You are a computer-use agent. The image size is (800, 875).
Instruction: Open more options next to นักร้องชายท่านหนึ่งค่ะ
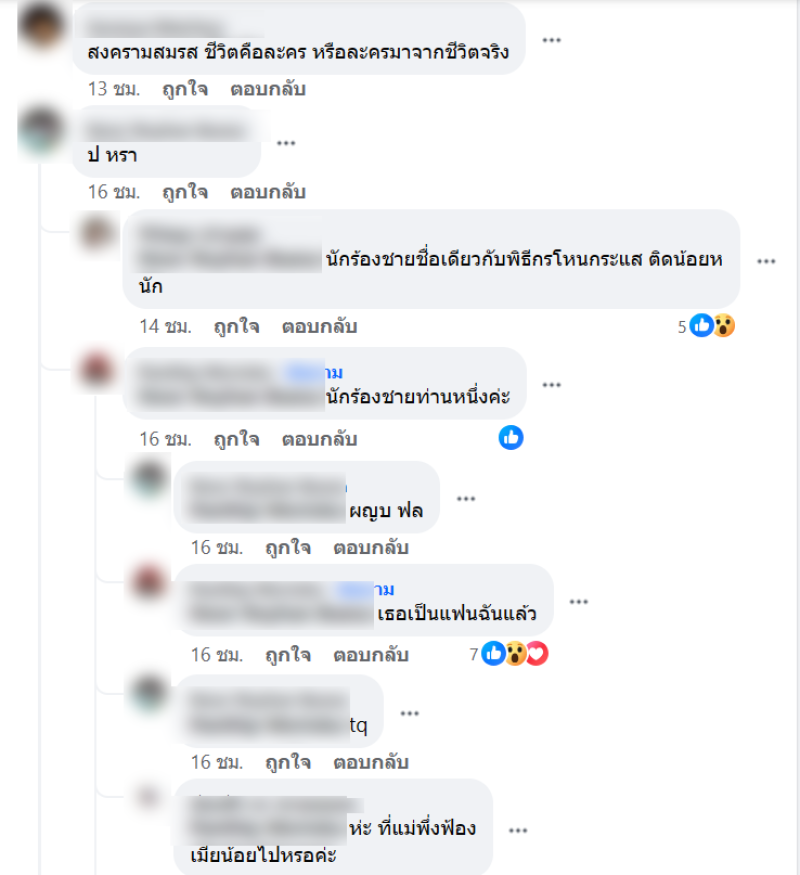tap(551, 384)
